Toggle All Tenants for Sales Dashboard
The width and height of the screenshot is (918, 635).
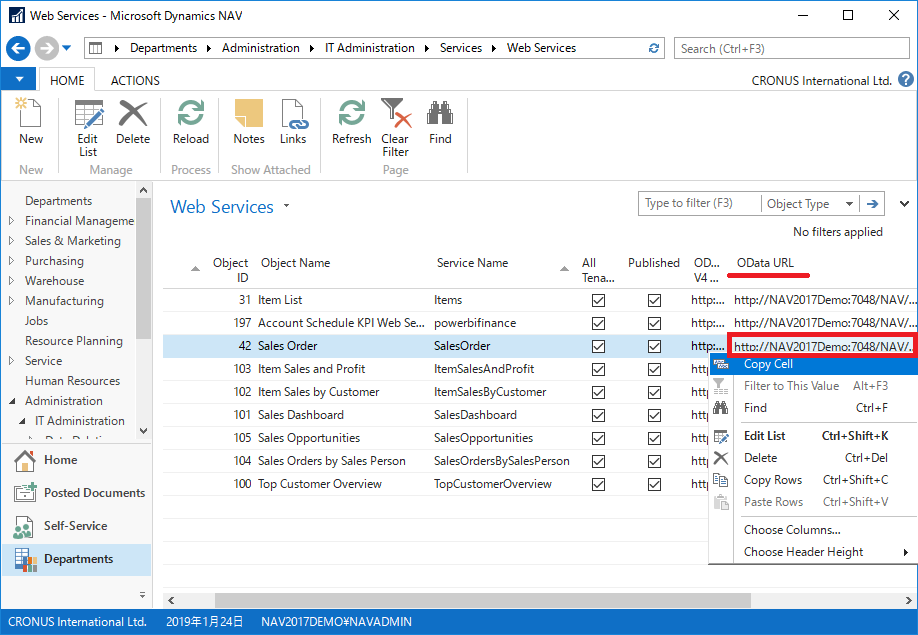pos(598,415)
